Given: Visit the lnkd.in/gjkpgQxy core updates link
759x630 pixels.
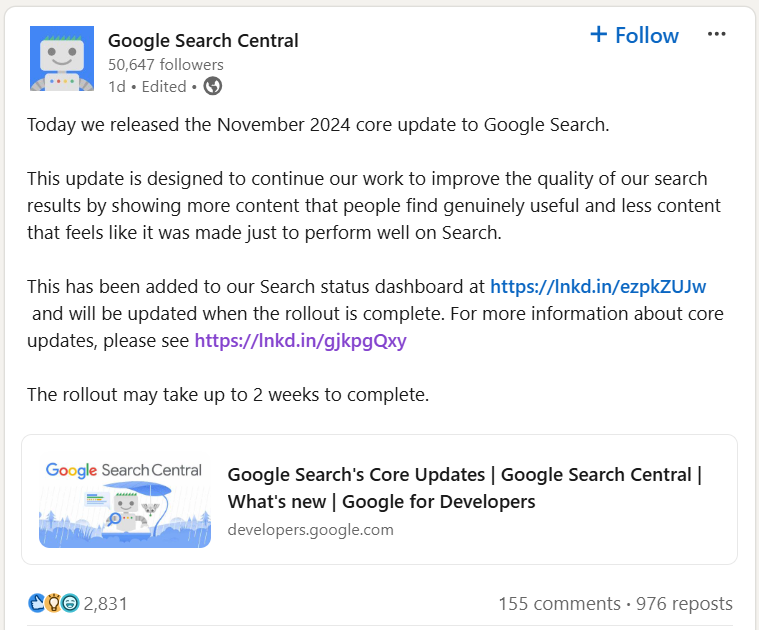Looking at the screenshot, I should pos(300,340).
